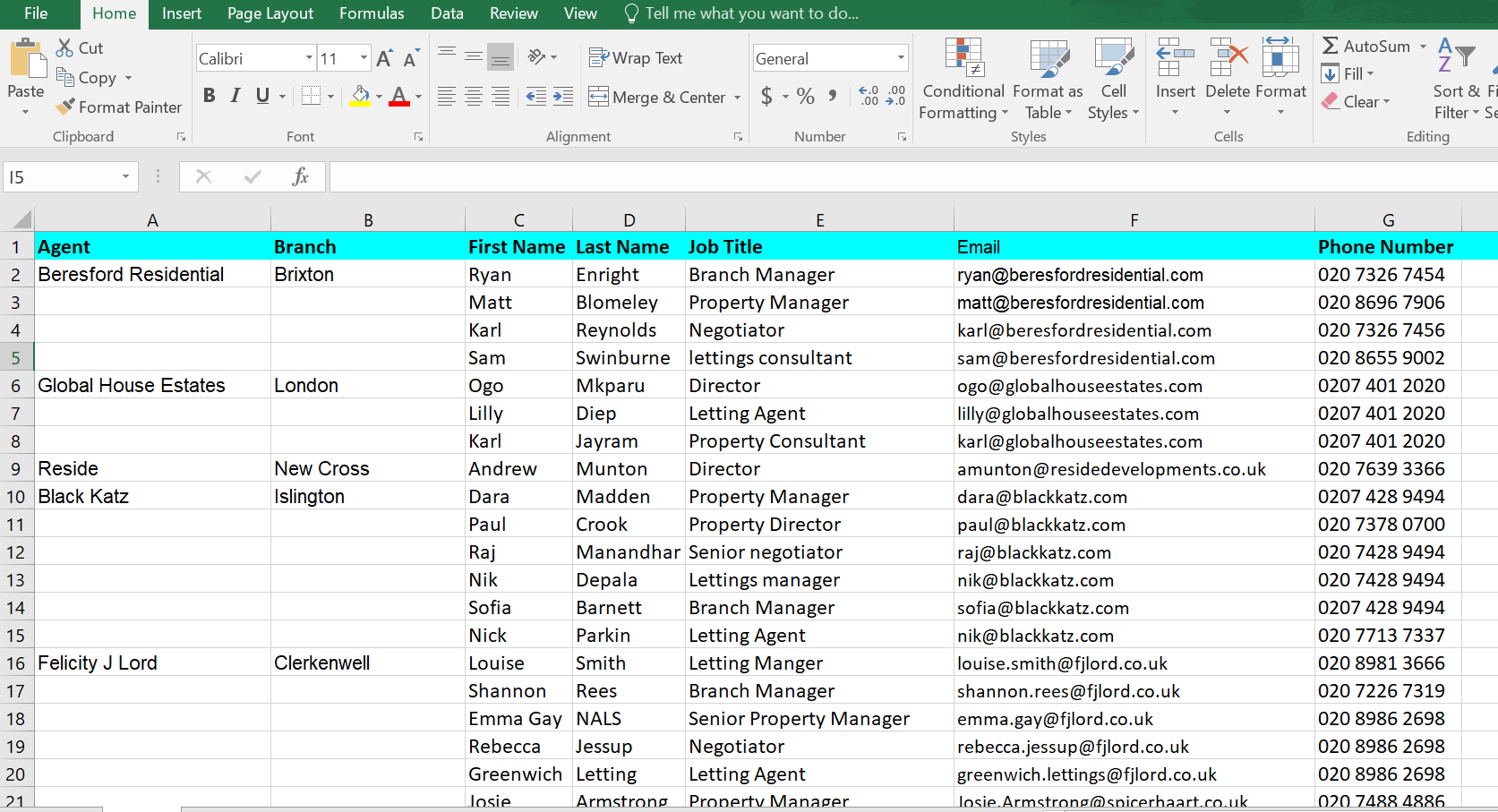The image size is (1498, 812).
Task: Toggle bold formatting
Action: pos(209,96)
